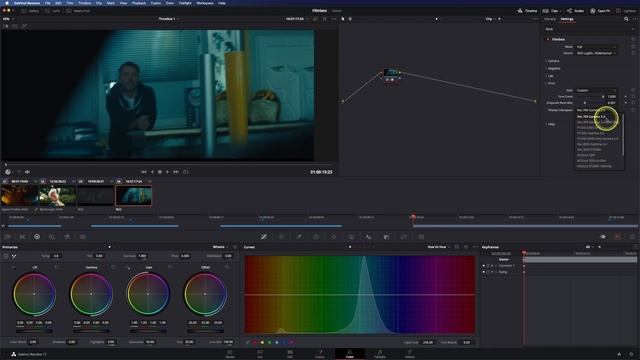Mute viewer audio speaker icon

pyautogui.click(x=27, y=172)
